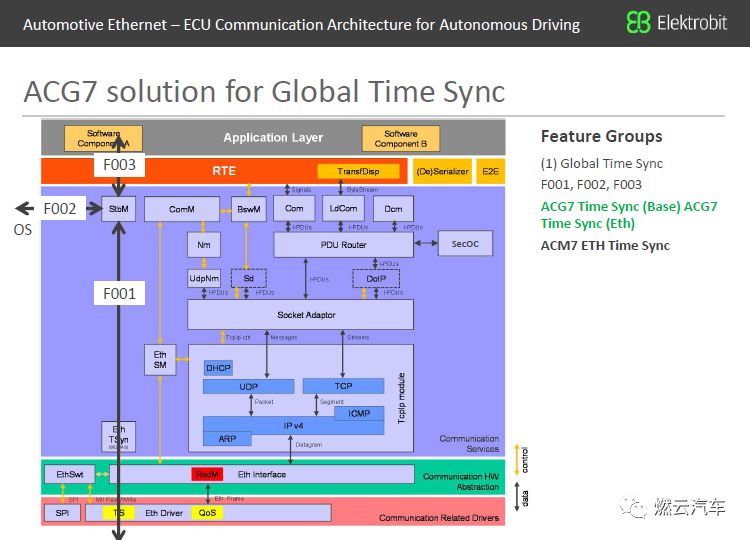Click the (1) Global Time Sync text
Image resolution: width=750 pixels, height=540 pixels.
click(x=602, y=164)
